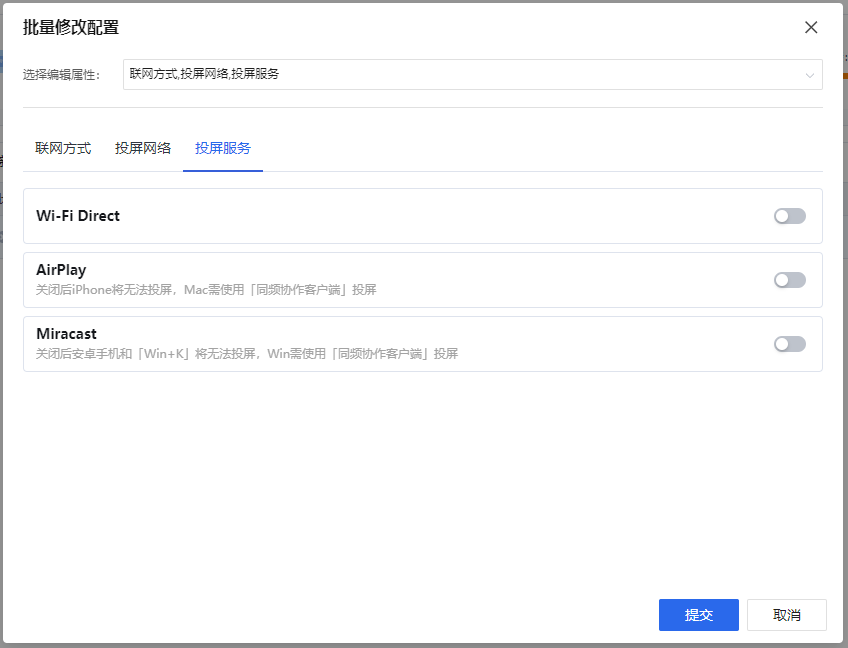Click the 关闭后iPhone将无法投屏 description
Screen dimensions: 848x648
coord(206,290)
